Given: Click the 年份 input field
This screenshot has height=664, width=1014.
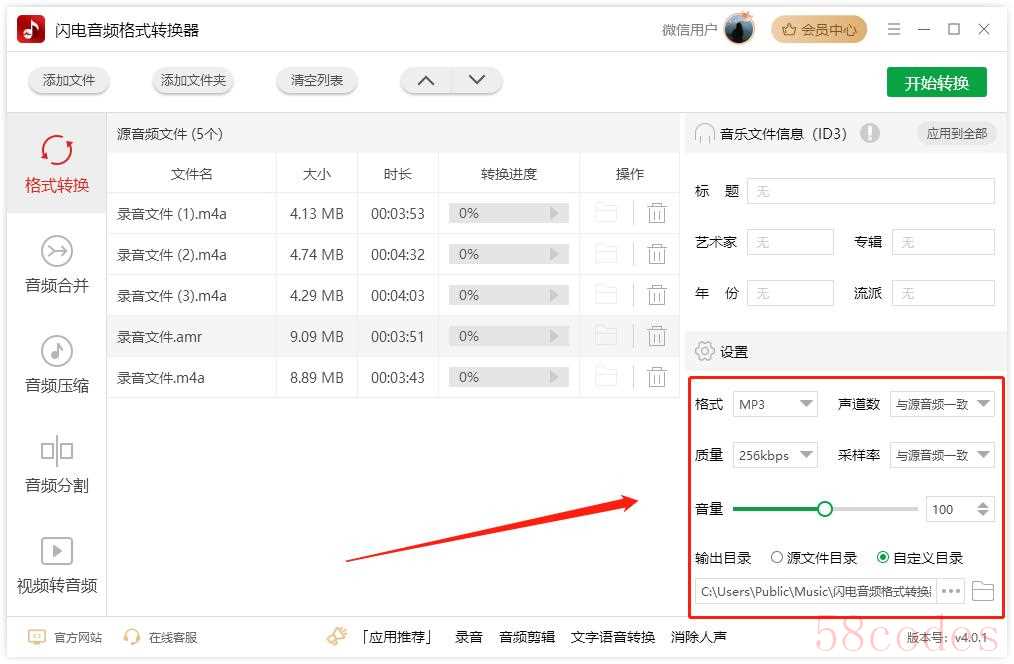Looking at the screenshot, I should point(790,293).
